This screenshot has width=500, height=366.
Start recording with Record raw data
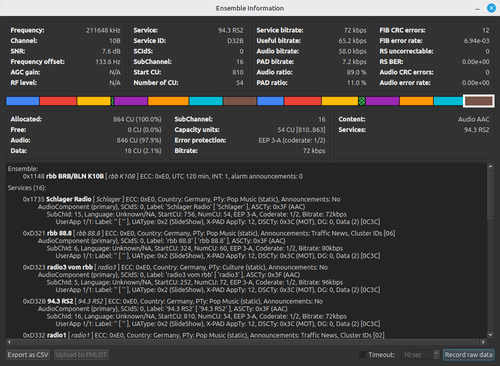click(x=468, y=355)
